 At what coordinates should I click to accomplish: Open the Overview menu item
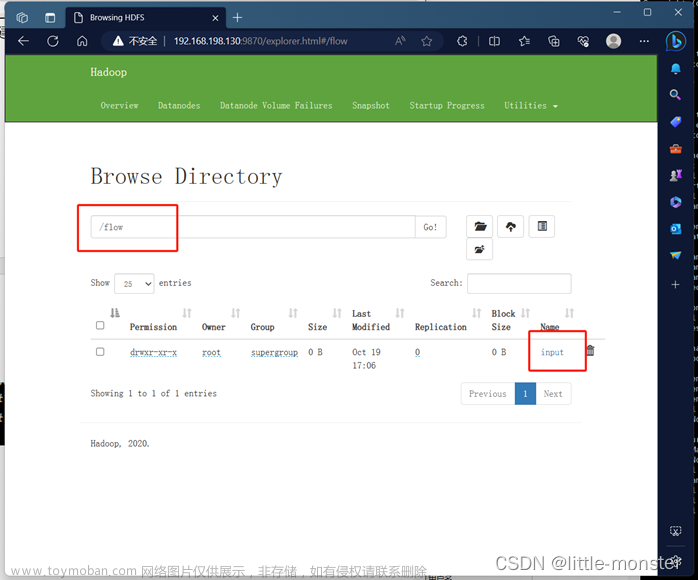[119, 105]
